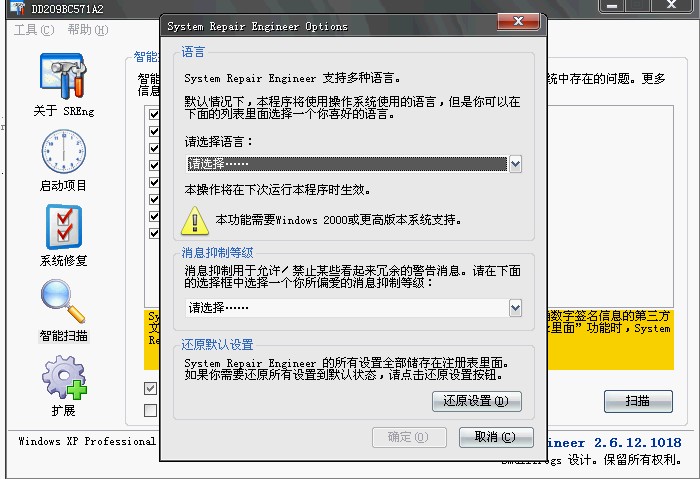Click the 还原设置(D) button

pos(476,401)
